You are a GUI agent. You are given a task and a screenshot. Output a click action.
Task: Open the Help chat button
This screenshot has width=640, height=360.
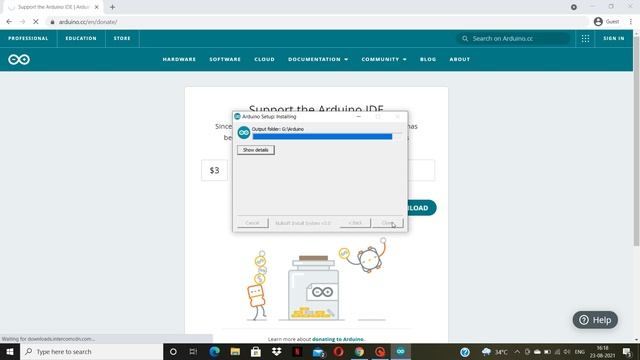[x=595, y=320]
